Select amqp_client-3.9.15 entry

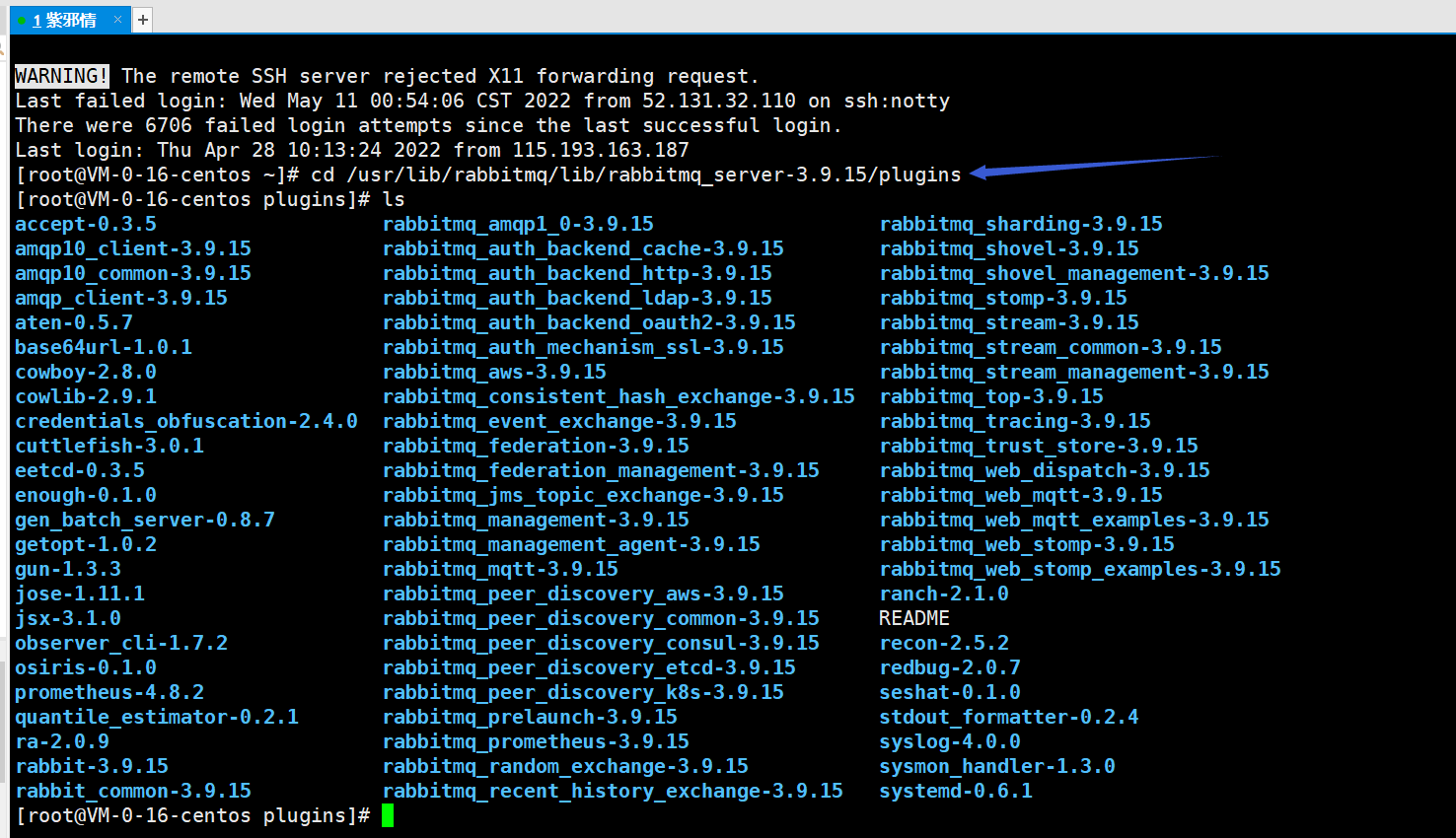pos(121,298)
